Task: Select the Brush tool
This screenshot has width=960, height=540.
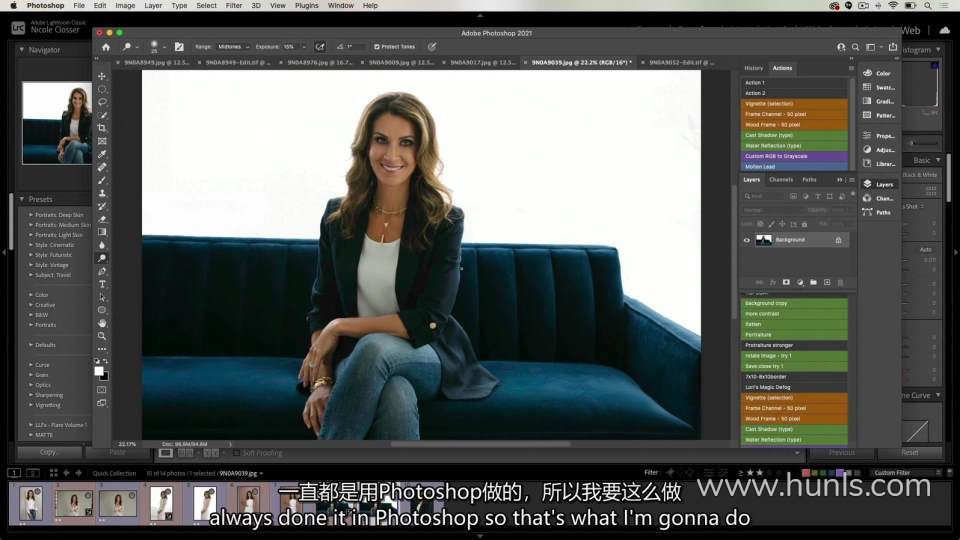Action: point(102,180)
